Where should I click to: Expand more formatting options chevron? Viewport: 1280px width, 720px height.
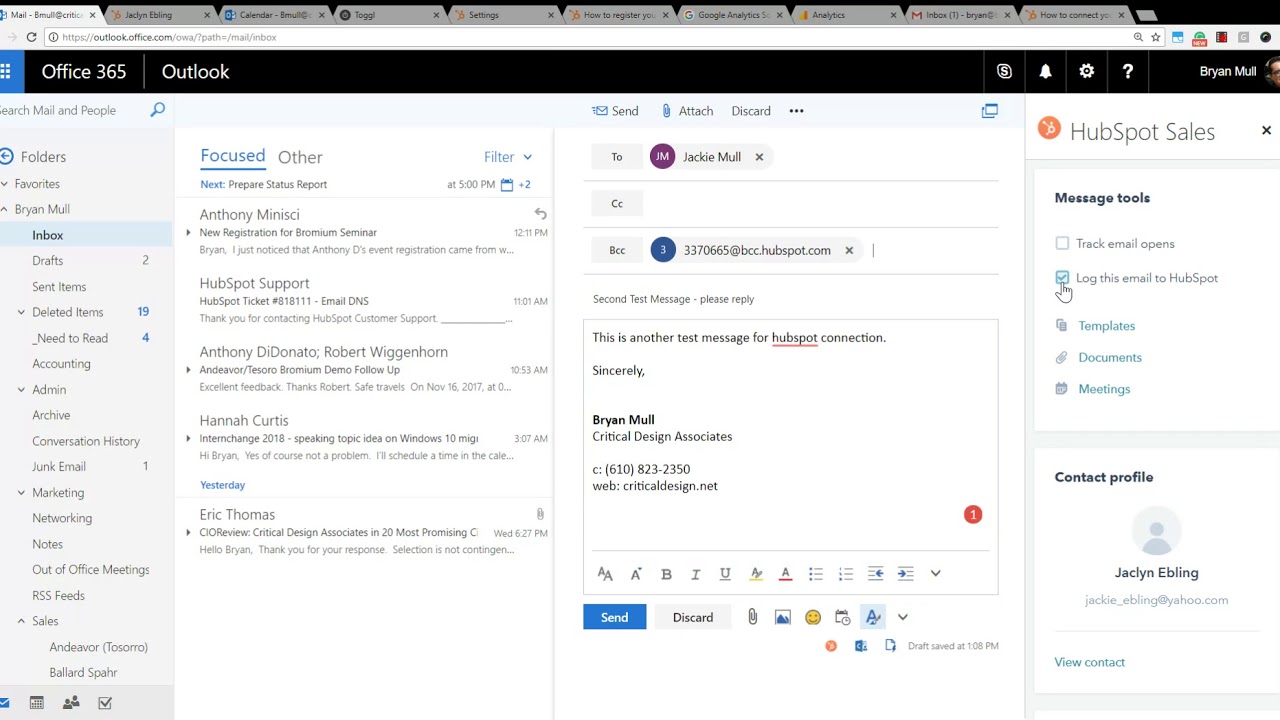(936, 573)
